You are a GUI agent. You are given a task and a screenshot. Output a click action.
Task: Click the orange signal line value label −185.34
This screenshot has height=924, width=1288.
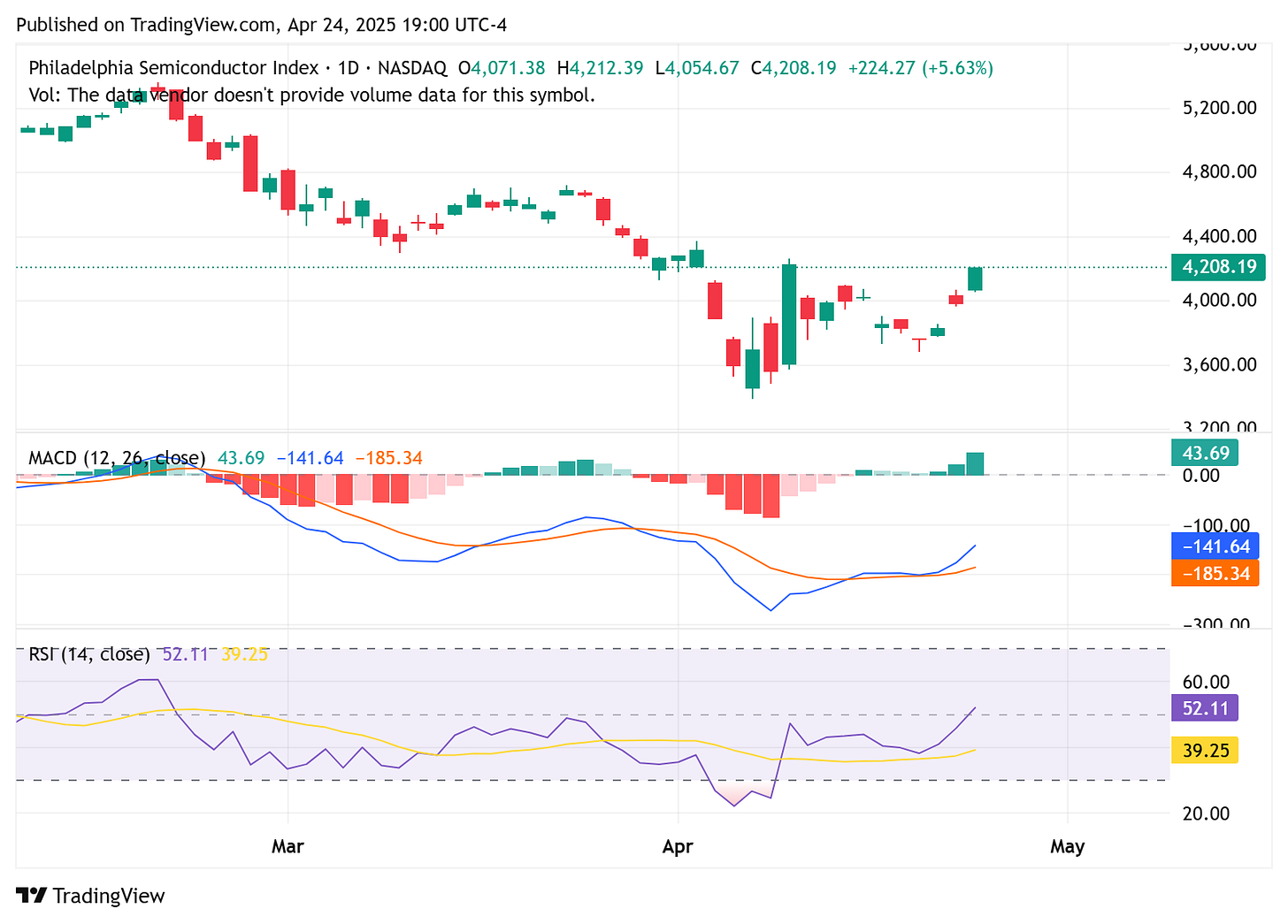(1215, 574)
